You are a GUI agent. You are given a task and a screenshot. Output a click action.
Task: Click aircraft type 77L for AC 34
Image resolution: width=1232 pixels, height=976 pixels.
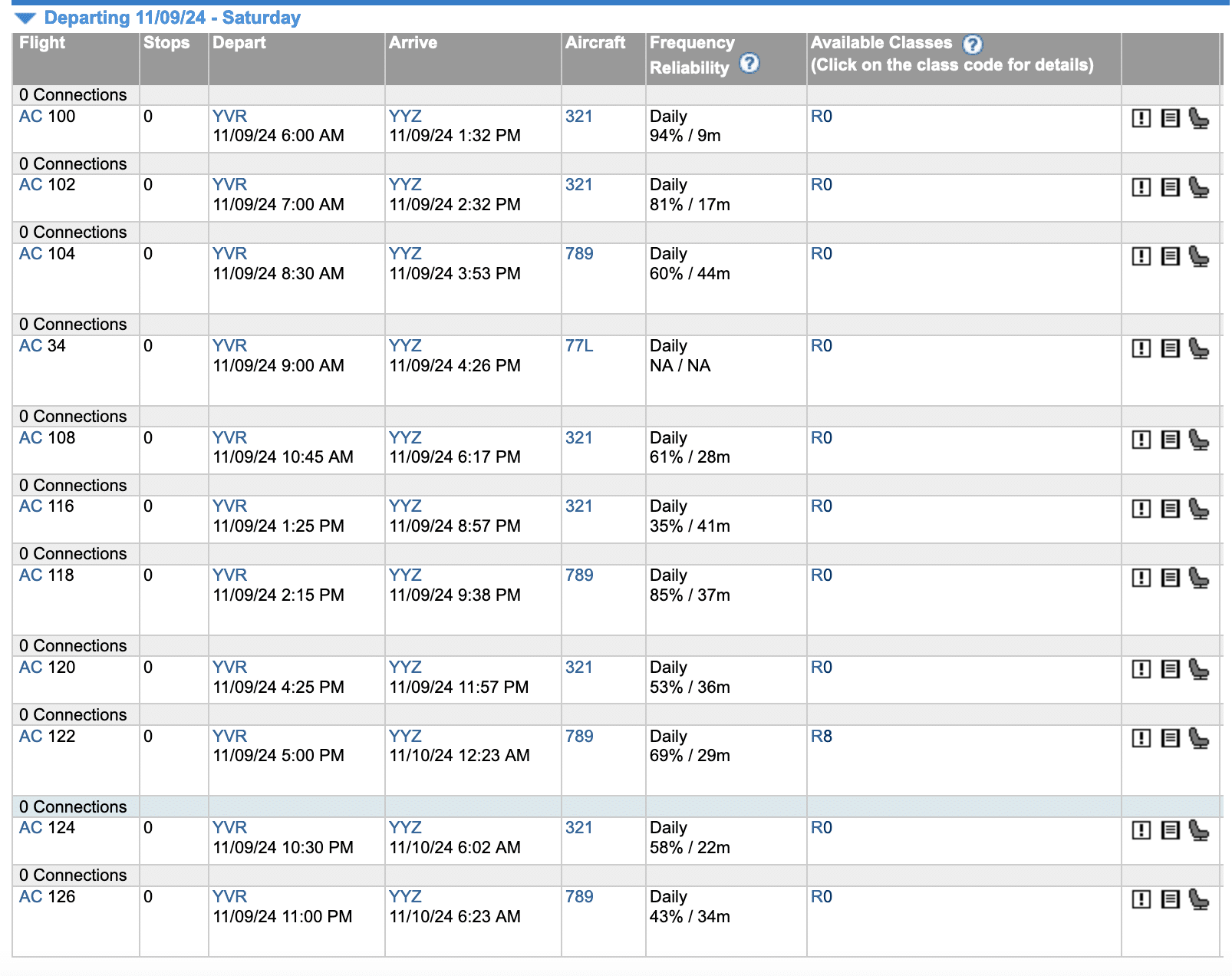point(579,346)
